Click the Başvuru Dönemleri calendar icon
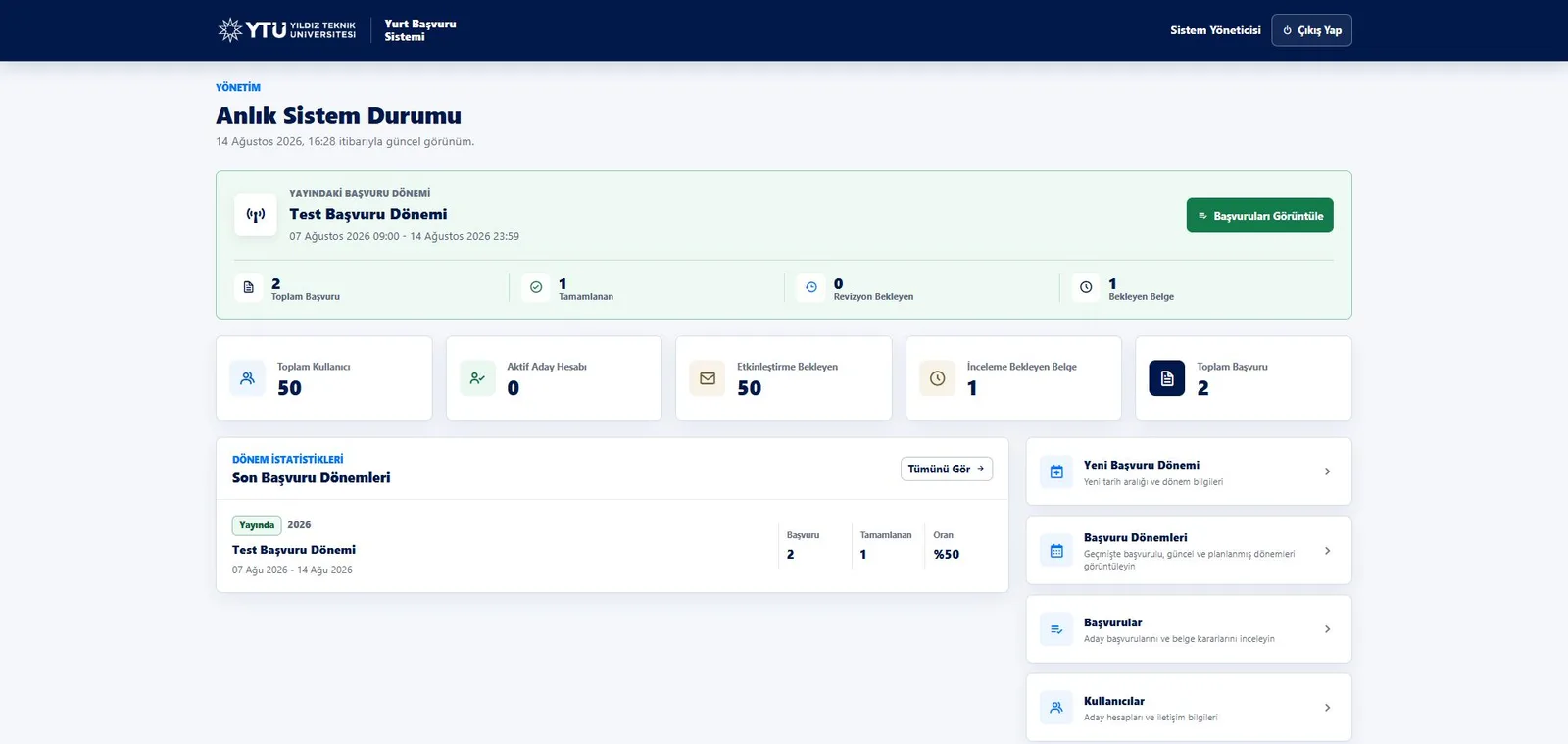The height and width of the screenshot is (744, 1568). coord(1056,551)
